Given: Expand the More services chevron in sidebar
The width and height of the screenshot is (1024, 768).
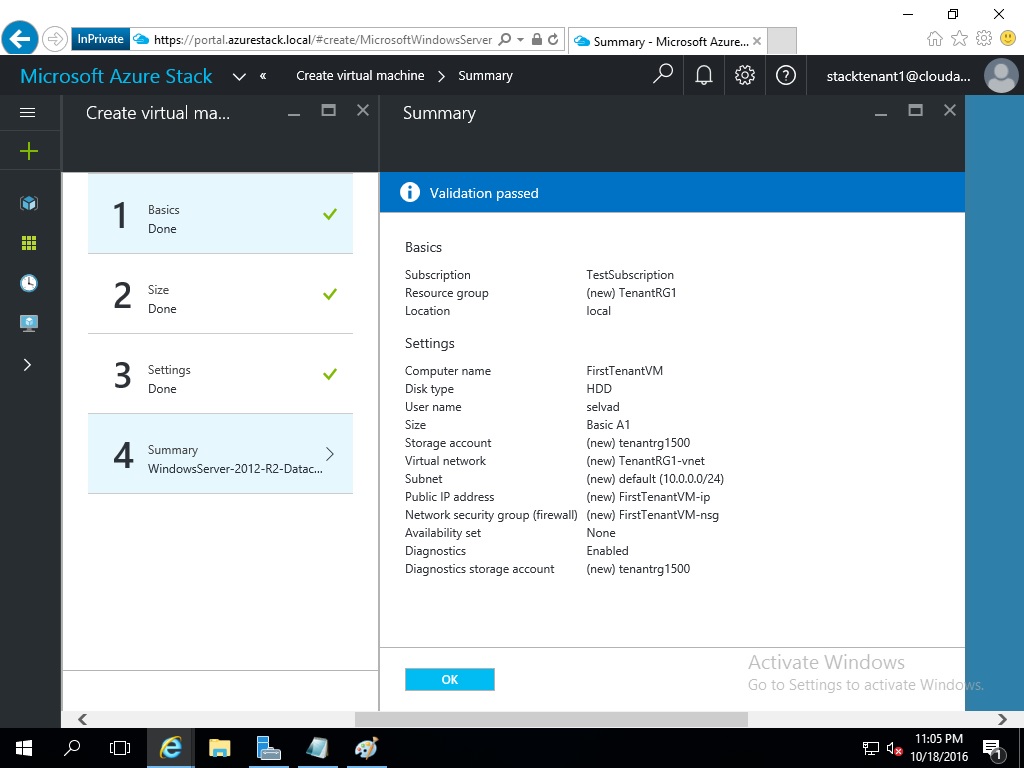Looking at the screenshot, I should [x=27, y=364].
